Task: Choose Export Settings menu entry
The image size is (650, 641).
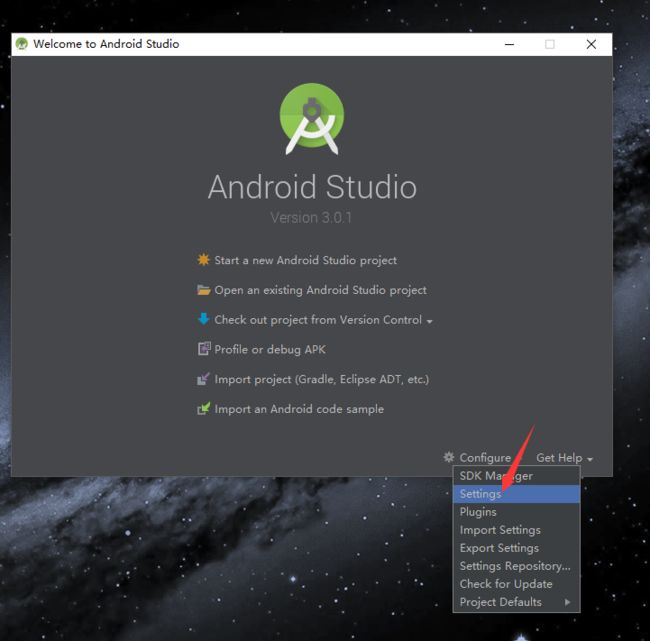Action: click(516, 548)
